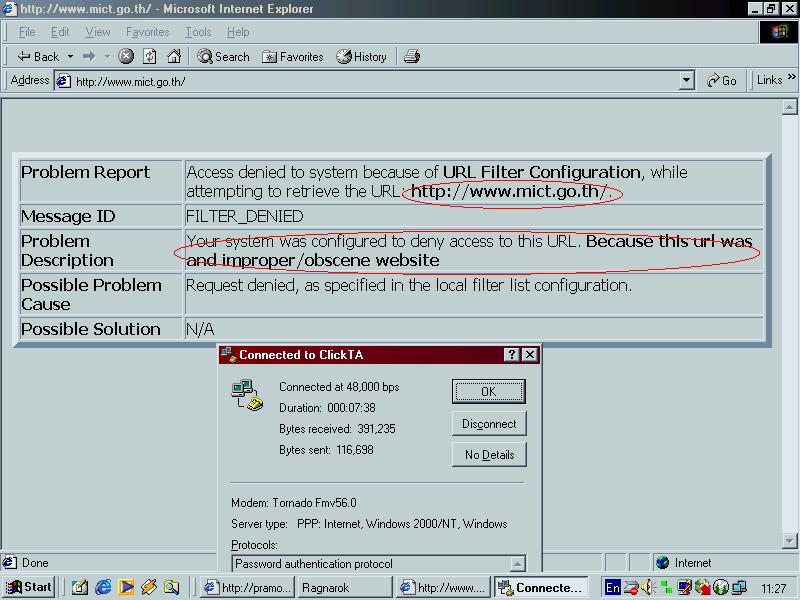800x600 pixels.
Task: Click the Forward arrow button
Action: pyautogui.click(x=89, y=57)
